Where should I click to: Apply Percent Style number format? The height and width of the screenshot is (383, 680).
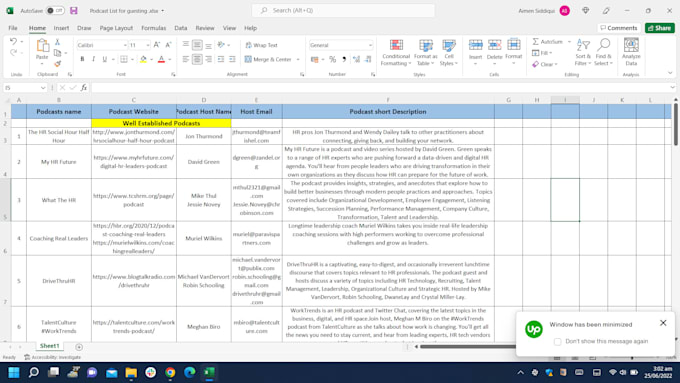(x=333, y=59)
